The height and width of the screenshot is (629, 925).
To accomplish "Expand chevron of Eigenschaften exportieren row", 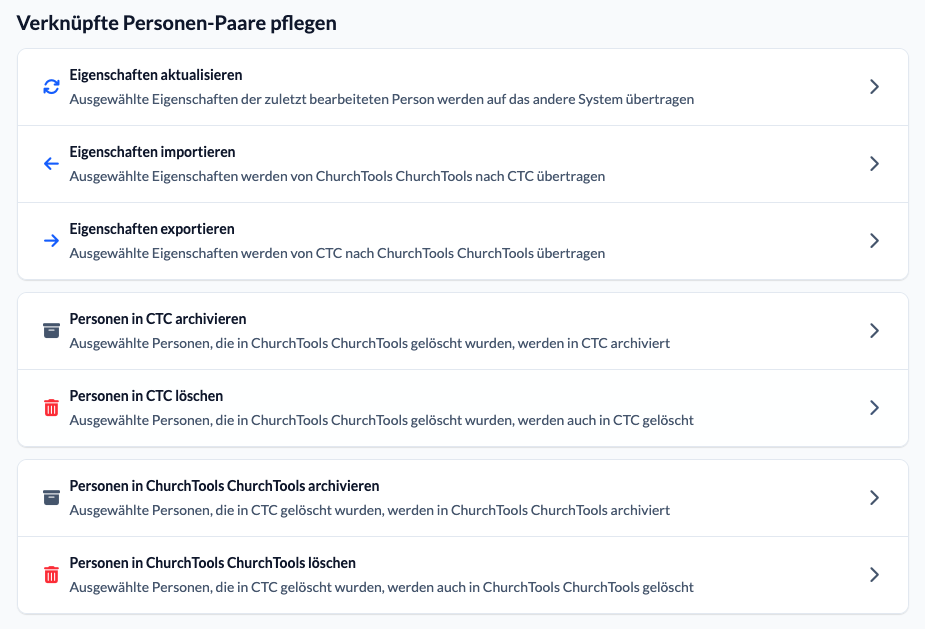I will pos(874,241).
